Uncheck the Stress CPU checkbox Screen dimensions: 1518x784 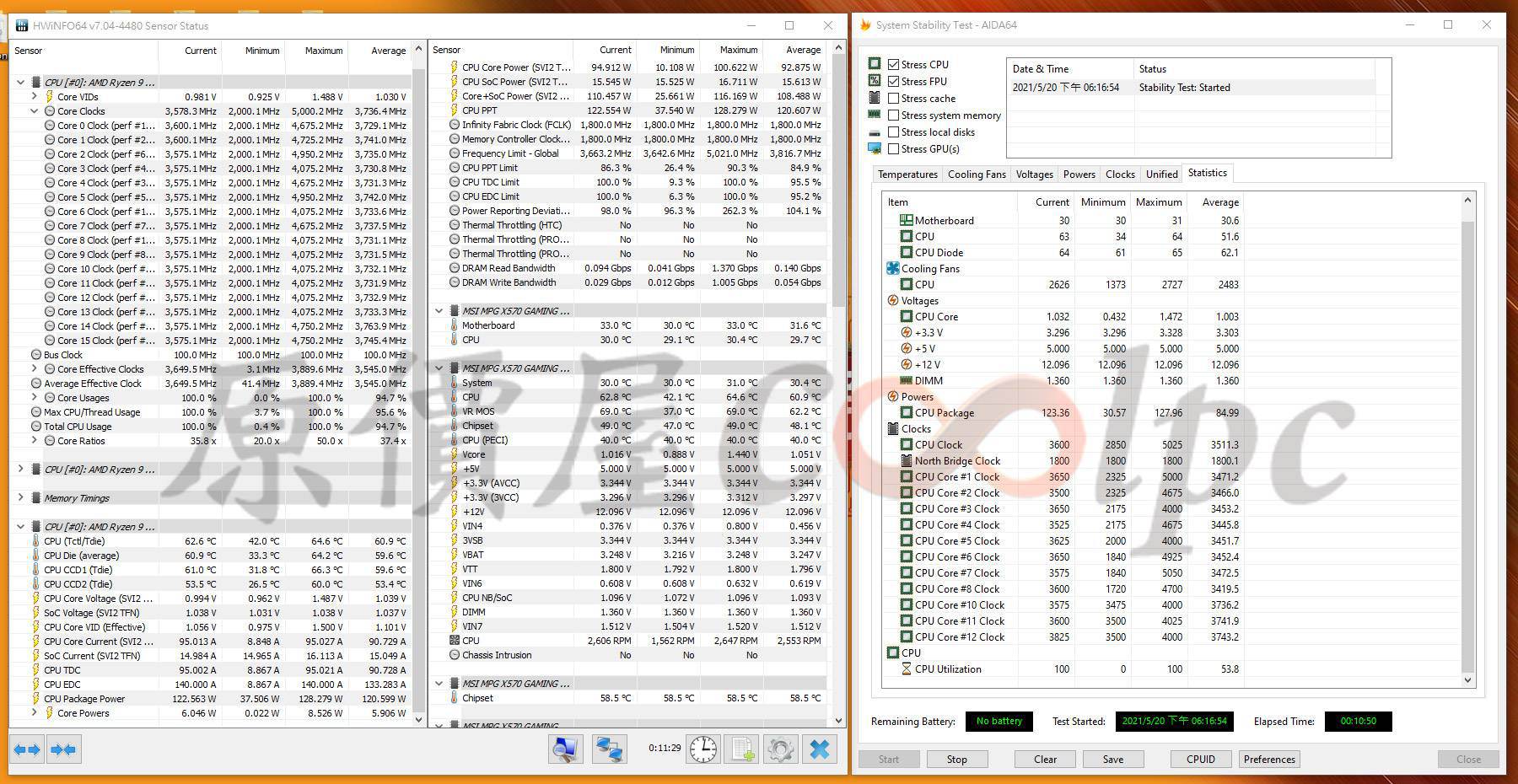point(893,64)
